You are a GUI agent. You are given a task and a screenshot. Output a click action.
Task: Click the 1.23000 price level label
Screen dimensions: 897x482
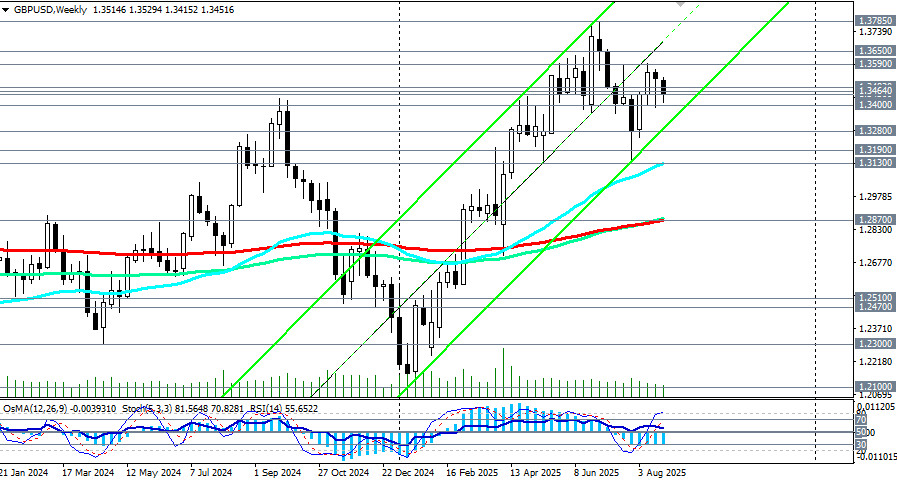pos(875,344)
